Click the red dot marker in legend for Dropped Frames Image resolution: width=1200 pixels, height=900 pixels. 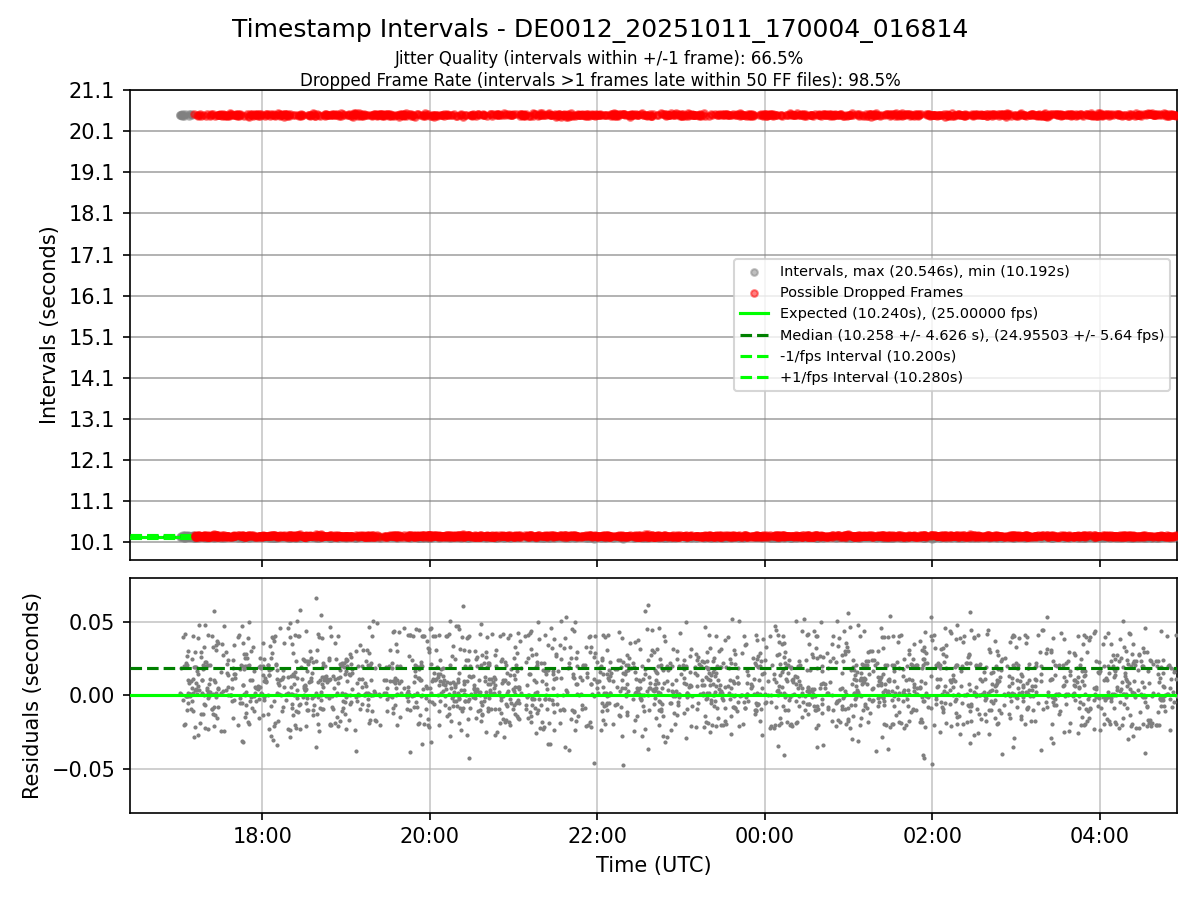pyautogui.click(x=754, y=293)
